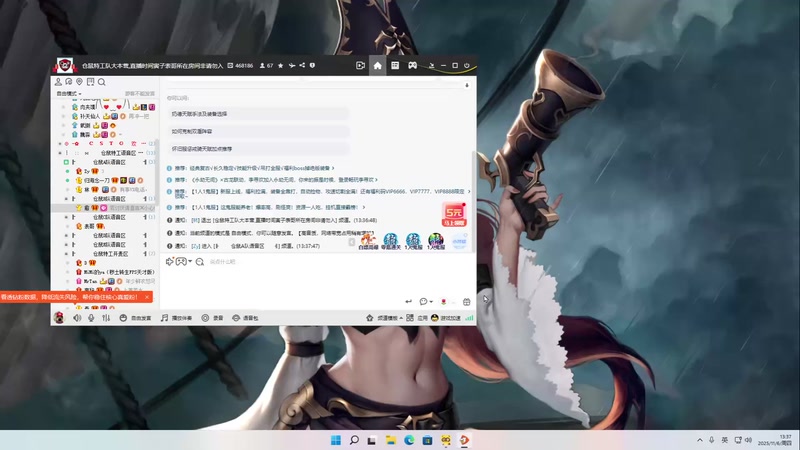Switch to the Home tab icon
This screenshot has height=450, width=800.
[x=378, y=65]
